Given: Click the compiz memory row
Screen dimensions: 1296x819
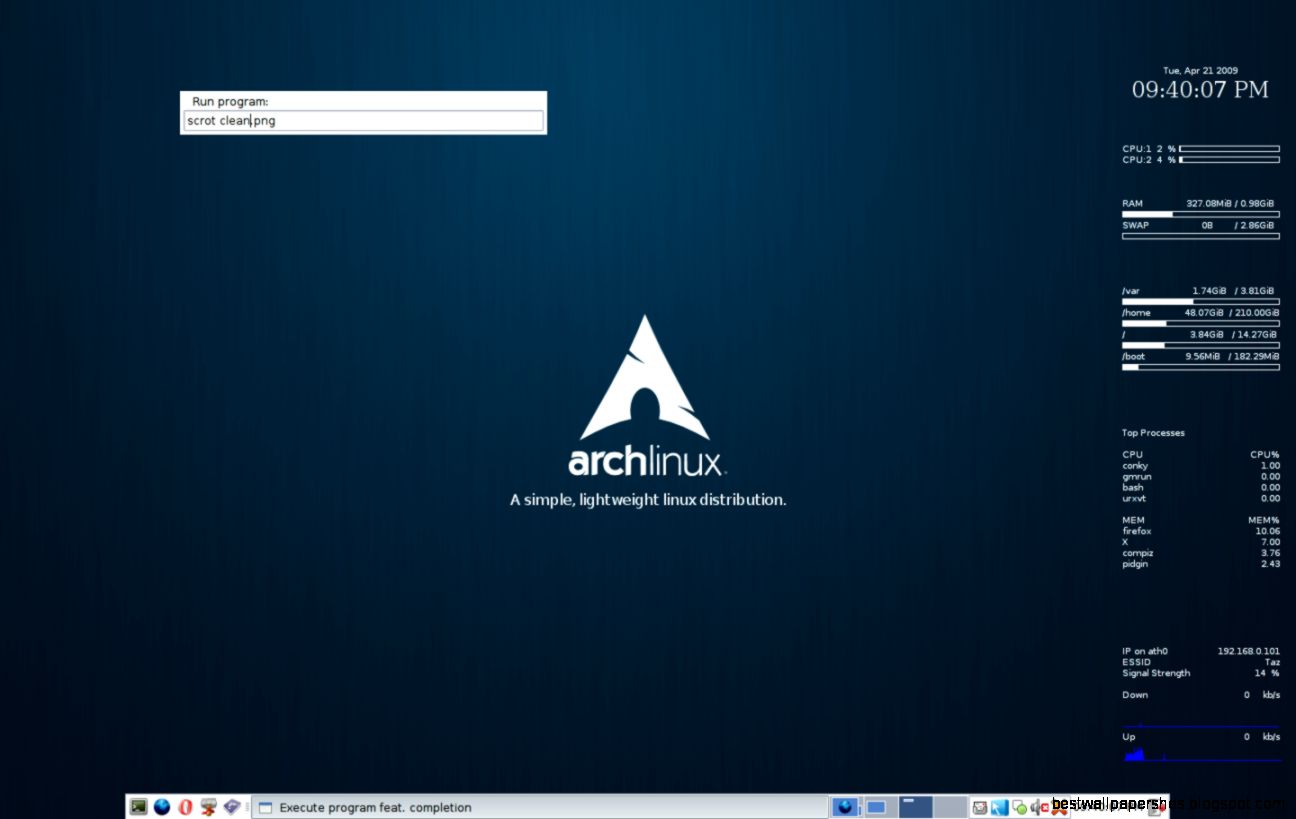Looking at the screenshot, I should click(1200, 553).
